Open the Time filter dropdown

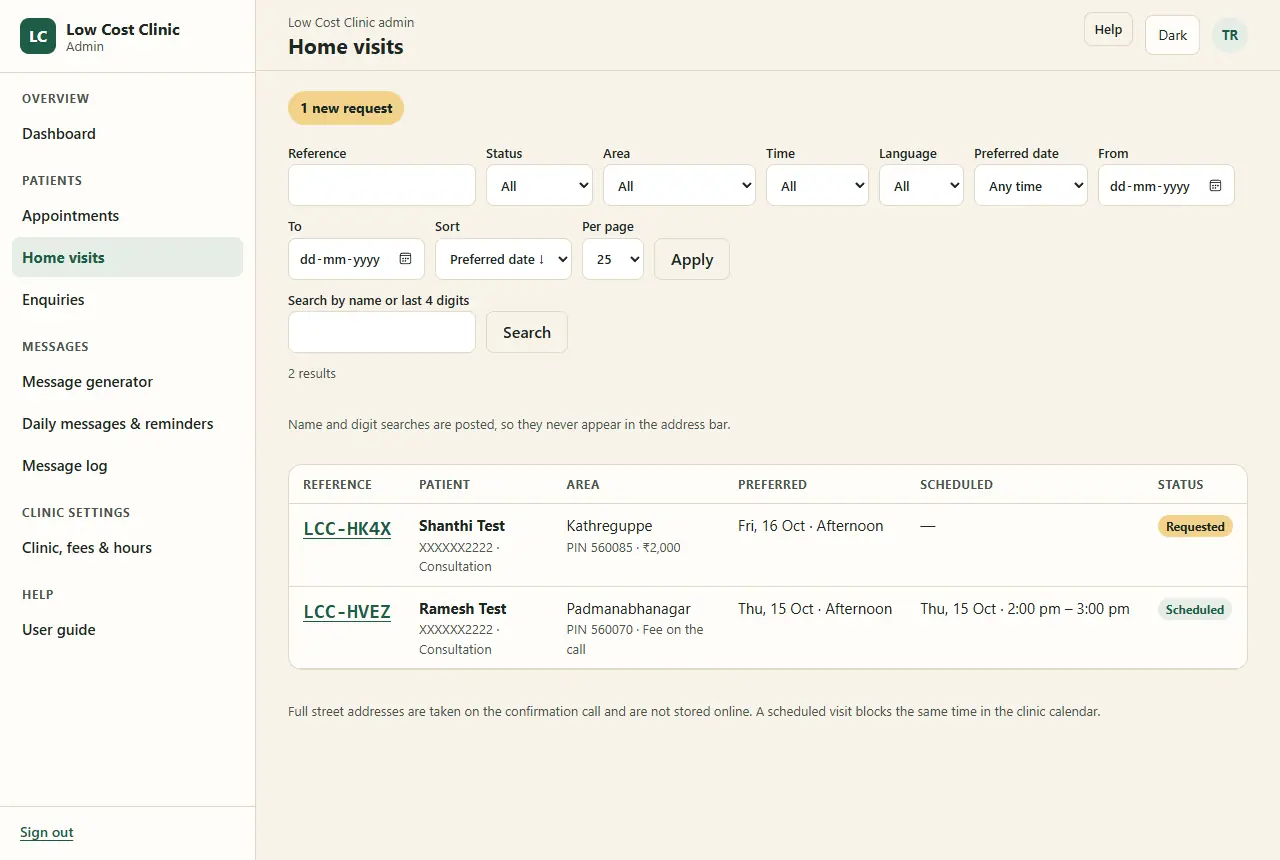coord(817,185)
